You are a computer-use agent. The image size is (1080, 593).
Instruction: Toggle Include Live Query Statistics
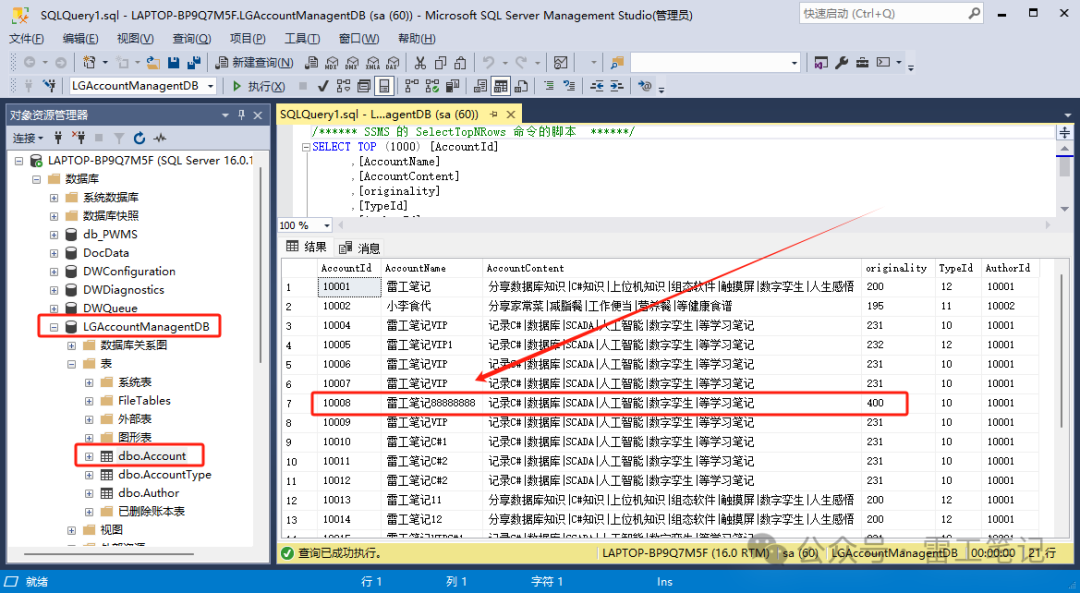pyautogui.click(x=432, y=86)
